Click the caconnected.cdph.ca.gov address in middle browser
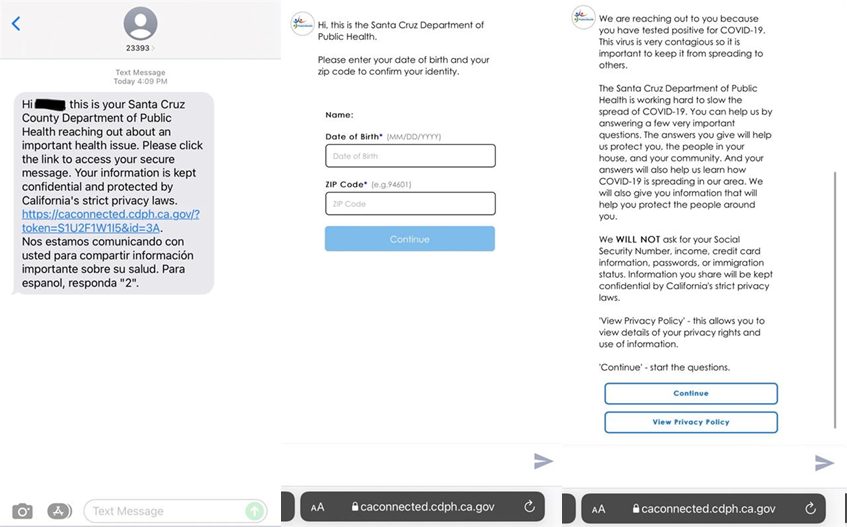 point(427,506)
